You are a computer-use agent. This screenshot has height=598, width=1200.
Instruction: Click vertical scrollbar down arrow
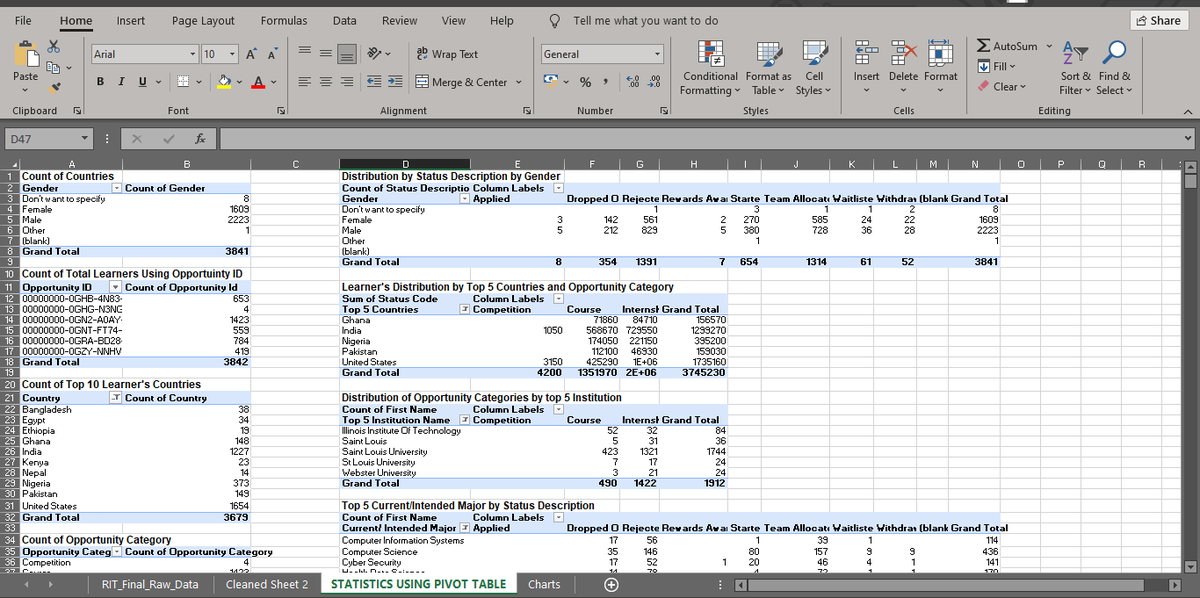pyautogui.click(x=1191, y=568)
